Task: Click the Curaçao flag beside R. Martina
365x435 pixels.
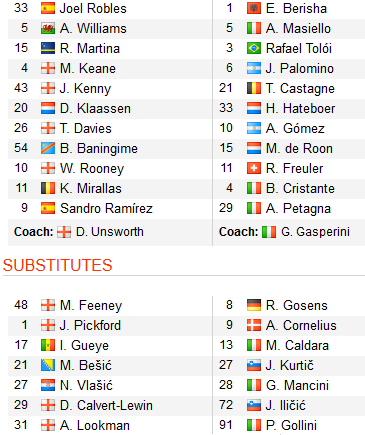Action: (48, 48)
